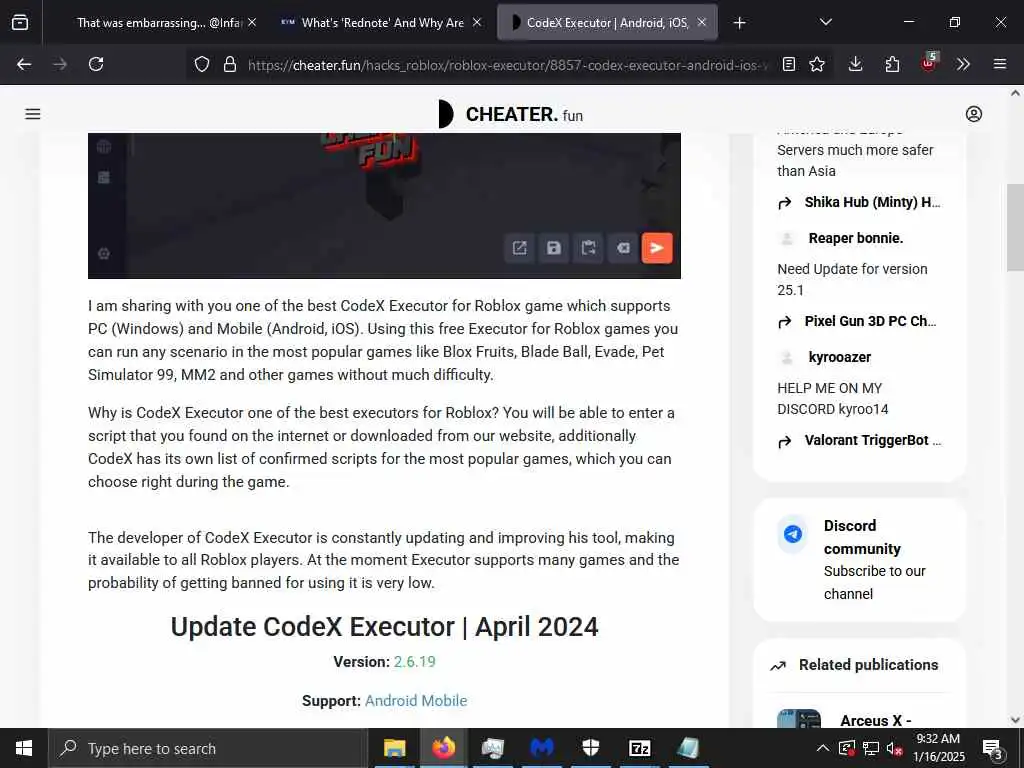Click the Telegram icon beside Discord community
Screen dimensions: 1024x768
tap(793, 534)
